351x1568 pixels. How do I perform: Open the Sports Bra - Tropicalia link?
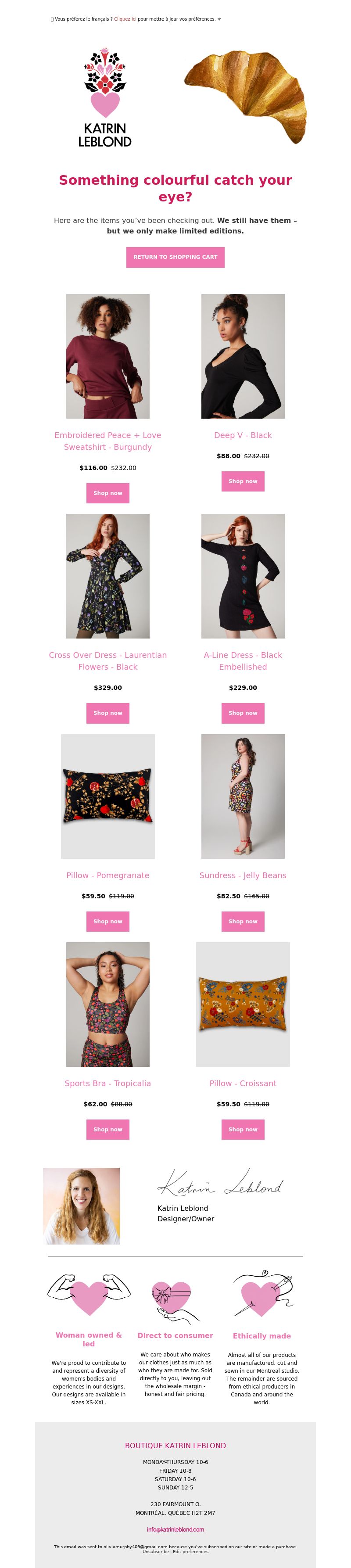click(x=107, y=1083)
